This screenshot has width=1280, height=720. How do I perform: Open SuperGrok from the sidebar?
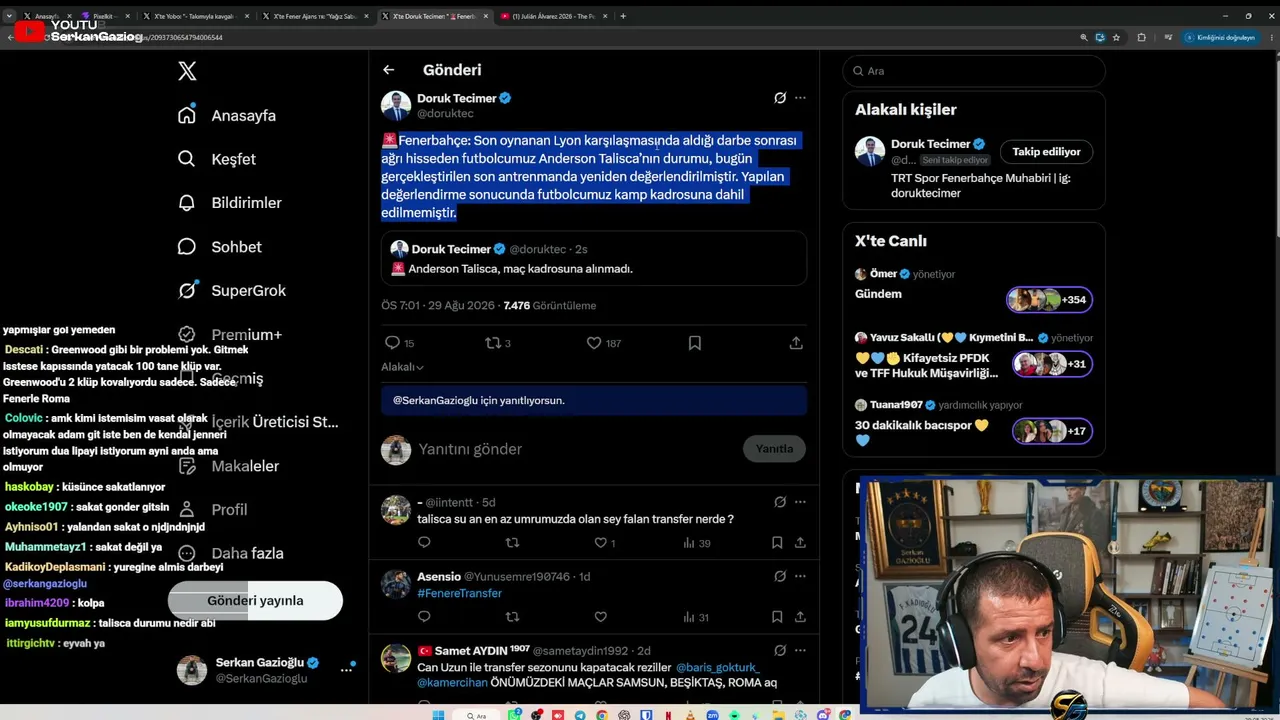pos(231,291)
